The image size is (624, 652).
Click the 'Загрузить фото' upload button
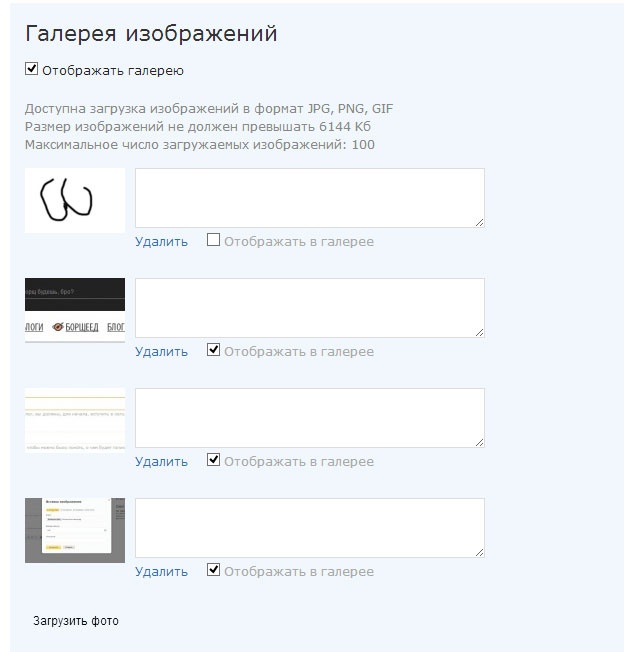coord(76,621)
